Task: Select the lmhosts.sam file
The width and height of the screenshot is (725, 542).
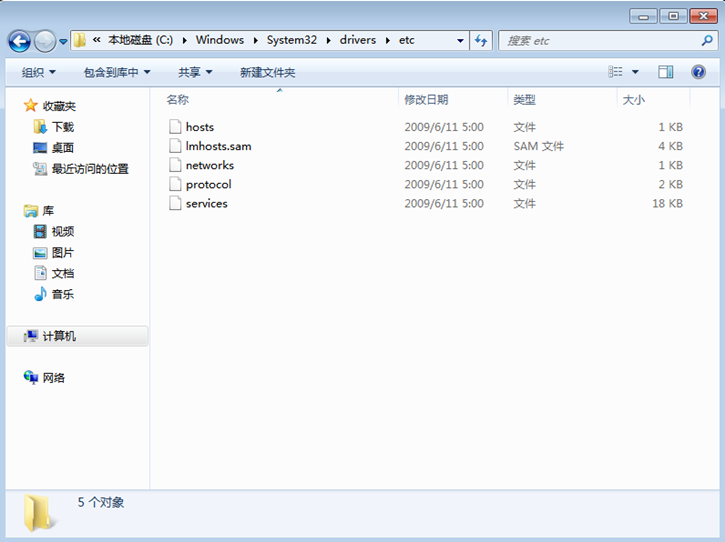Action: point(218,146)
